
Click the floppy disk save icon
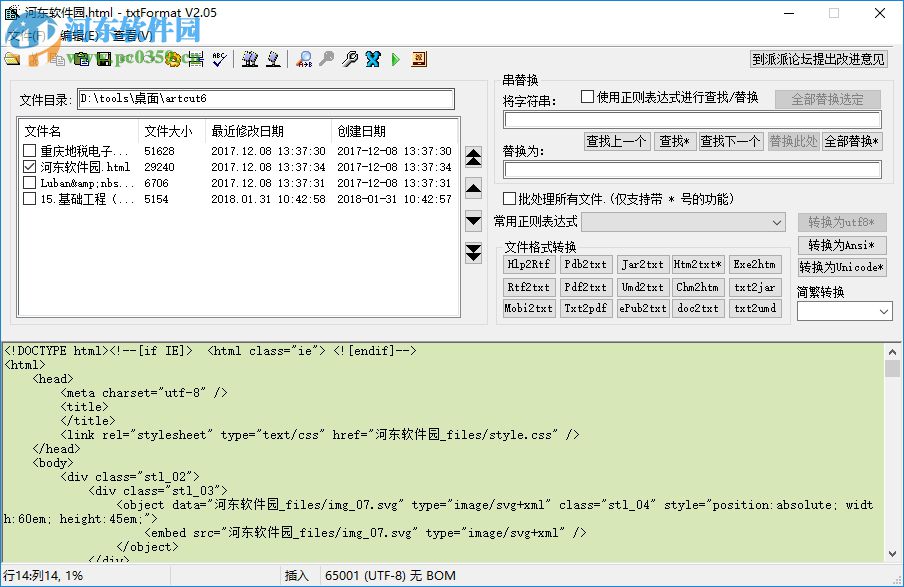(103, 60)
